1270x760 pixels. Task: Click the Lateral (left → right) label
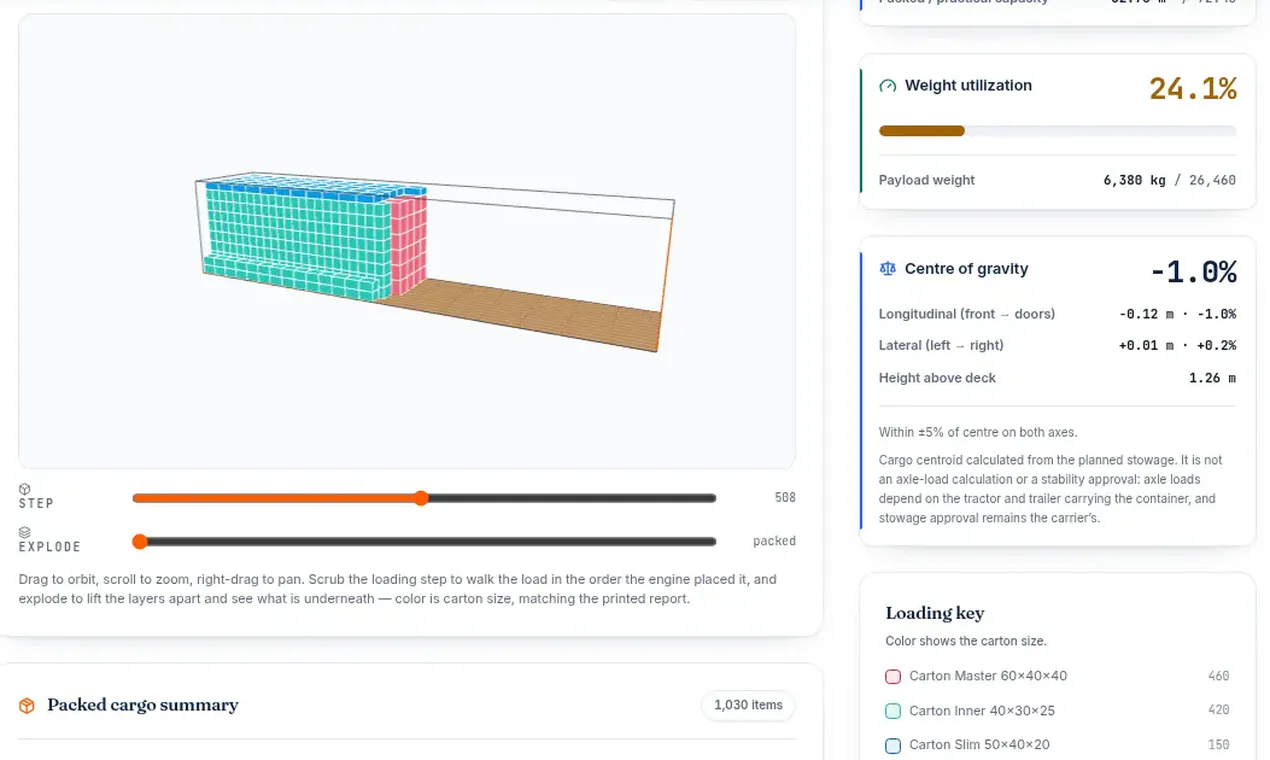coord(941,346)
